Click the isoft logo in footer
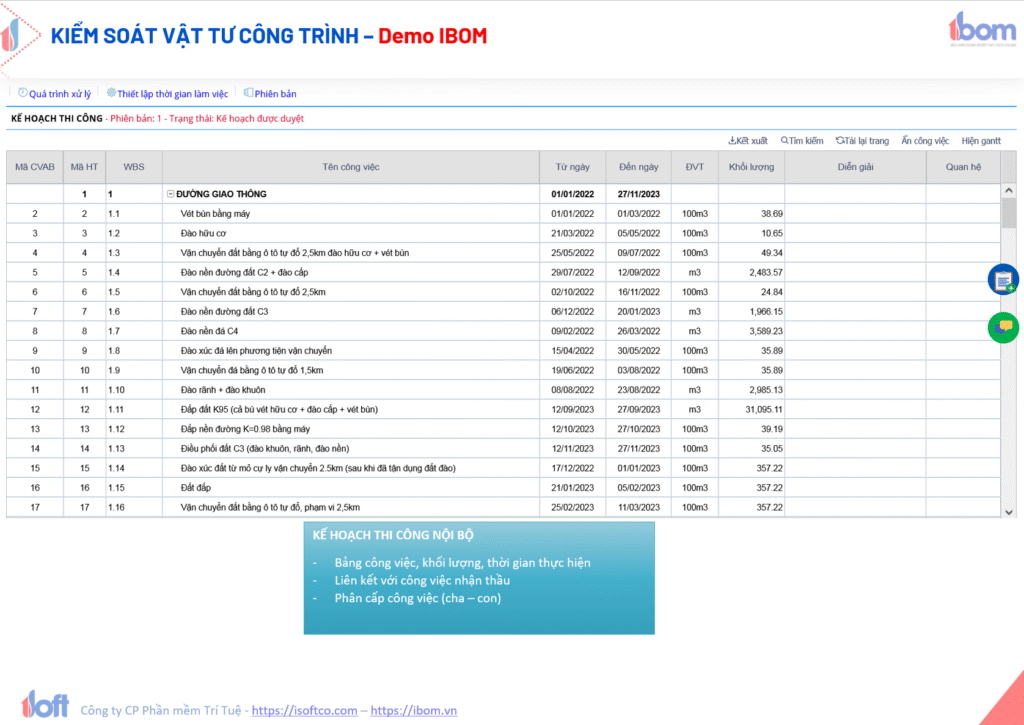Viewport: 1024px width, 725px height. pos(45,704)
